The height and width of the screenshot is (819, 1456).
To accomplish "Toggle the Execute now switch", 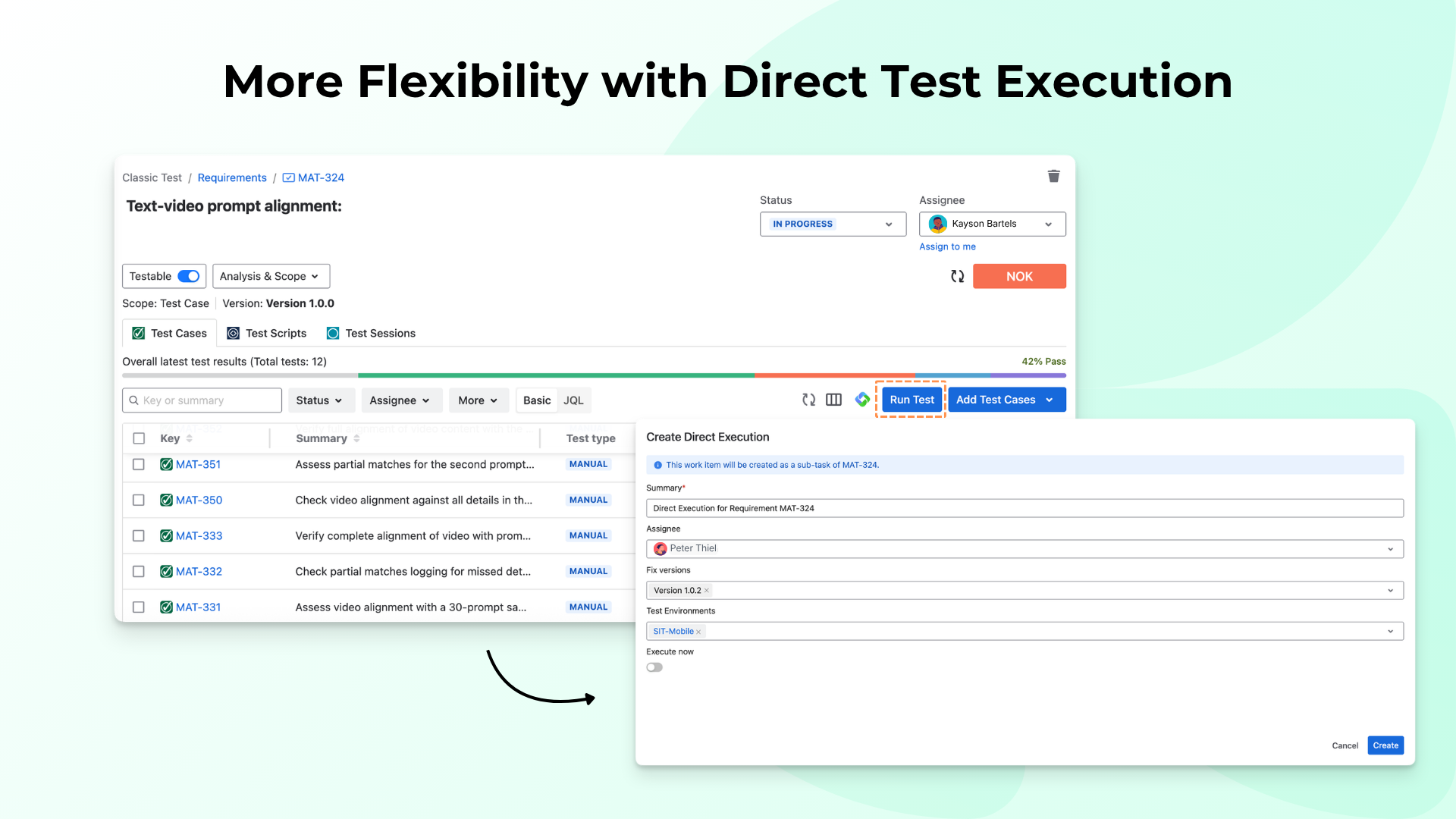I will point(654,667).
